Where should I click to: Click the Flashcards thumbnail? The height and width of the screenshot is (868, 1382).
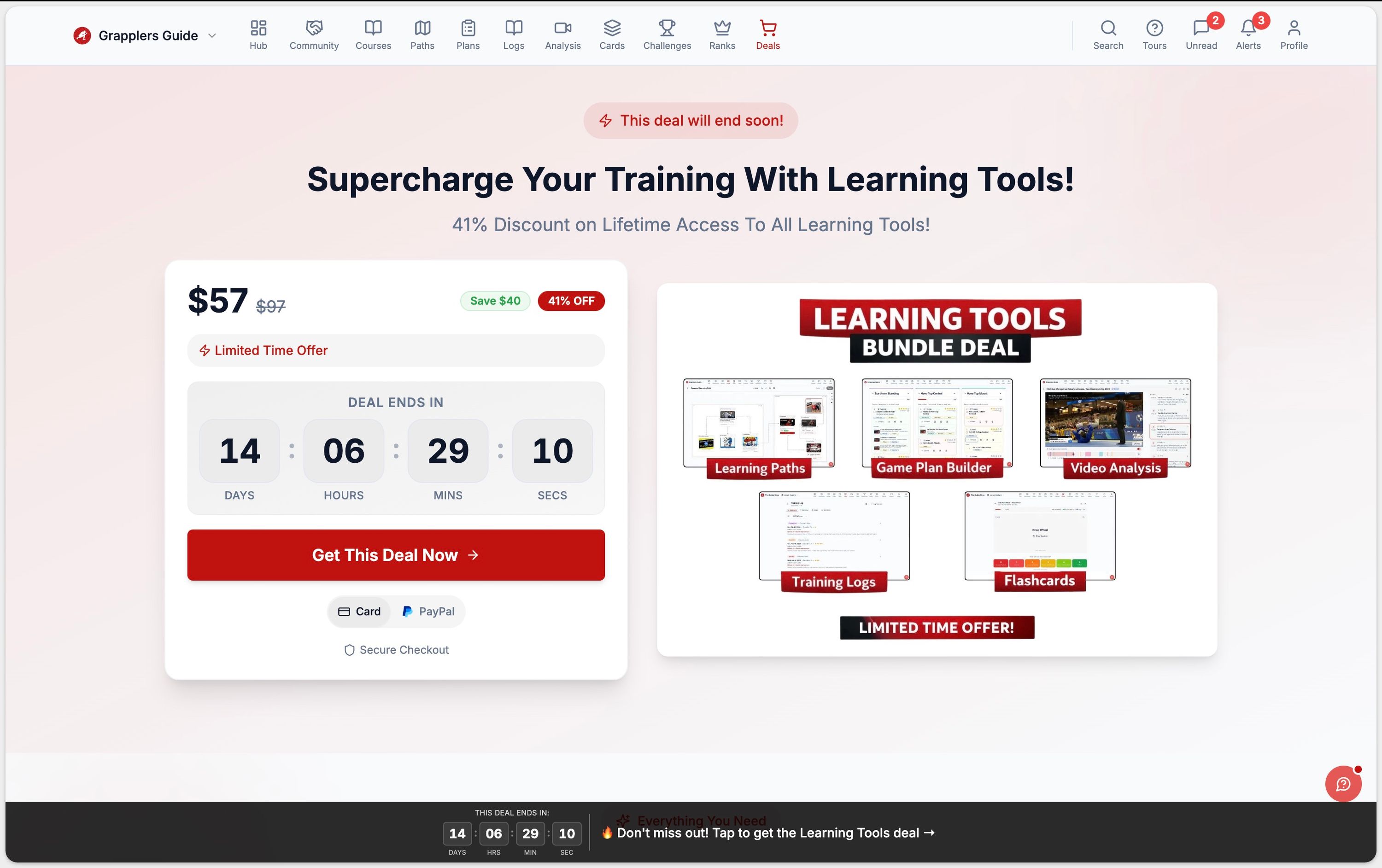1040,542
